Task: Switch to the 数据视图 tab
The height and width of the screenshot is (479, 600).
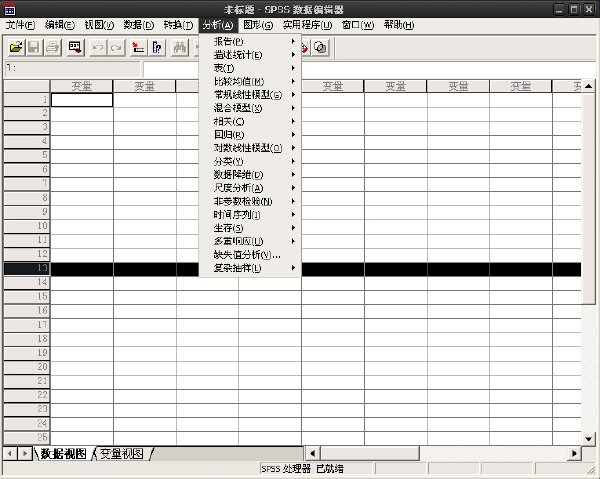Action: [63, 454]
